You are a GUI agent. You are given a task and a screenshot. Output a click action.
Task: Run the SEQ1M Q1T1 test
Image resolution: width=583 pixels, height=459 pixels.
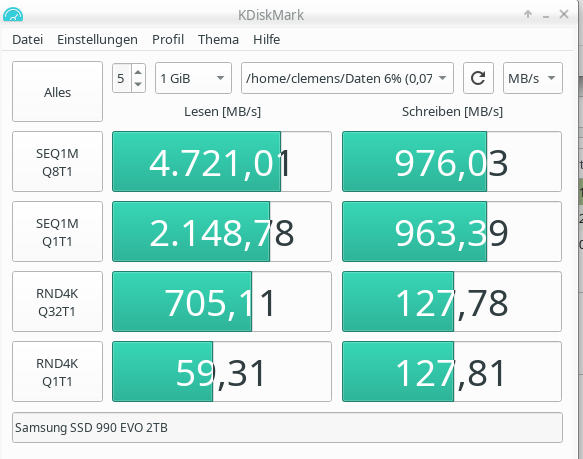tap(57, 232)
